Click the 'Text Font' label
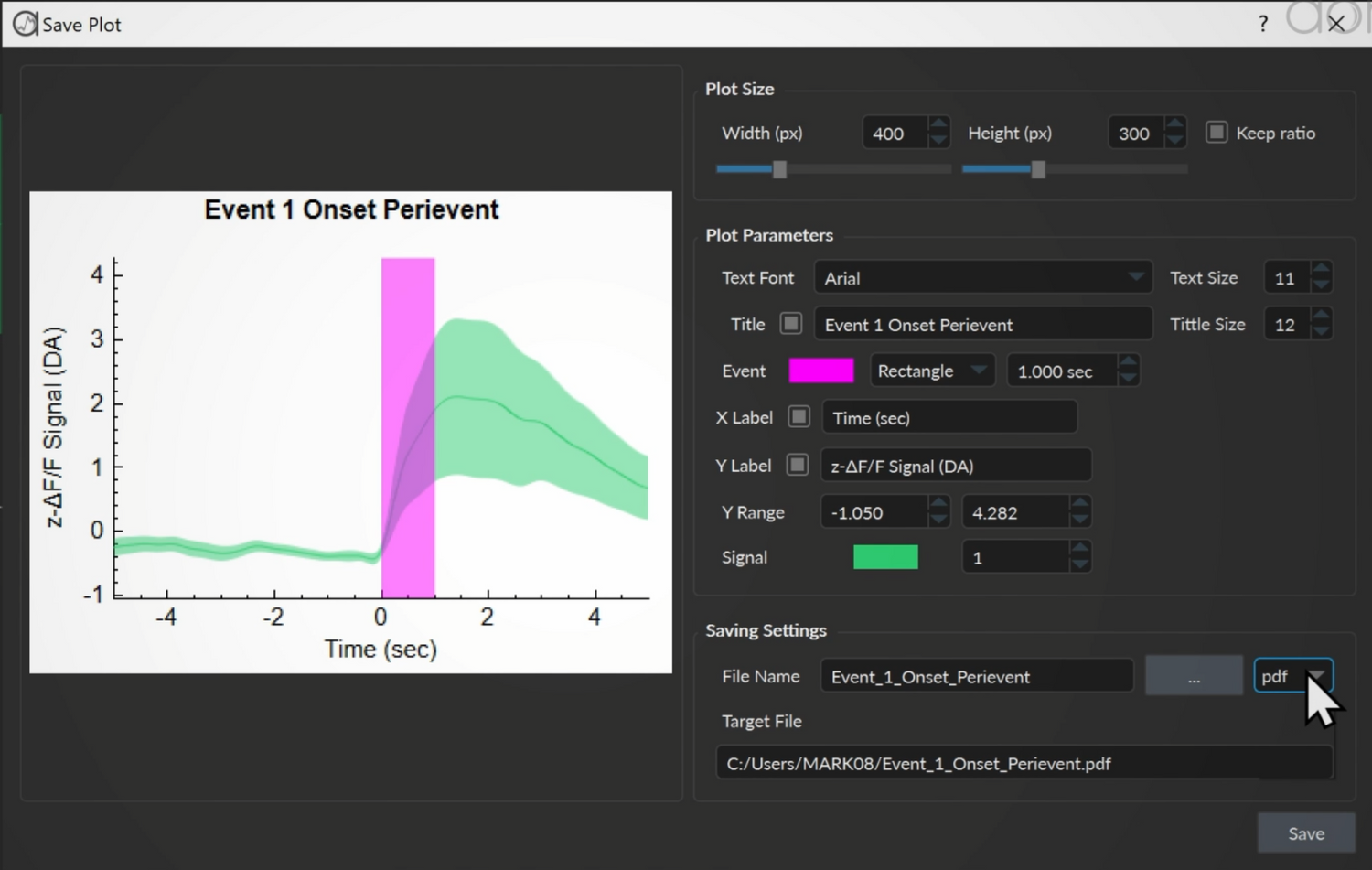Screen dimensions: 1372x870 [757, 277]
